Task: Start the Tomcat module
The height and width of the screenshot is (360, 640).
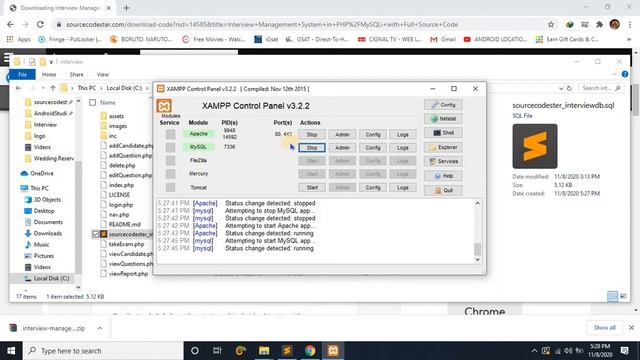Action: [x=312, y=187]
